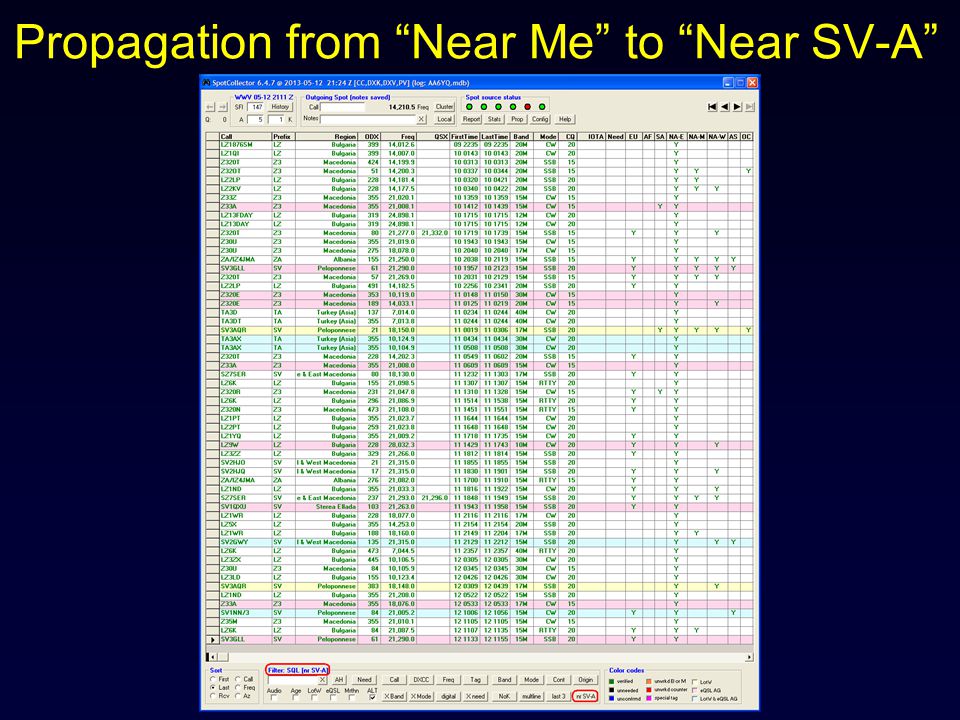Clear the filter box with X button
This screenshot has width=960, height=720.
323,680
